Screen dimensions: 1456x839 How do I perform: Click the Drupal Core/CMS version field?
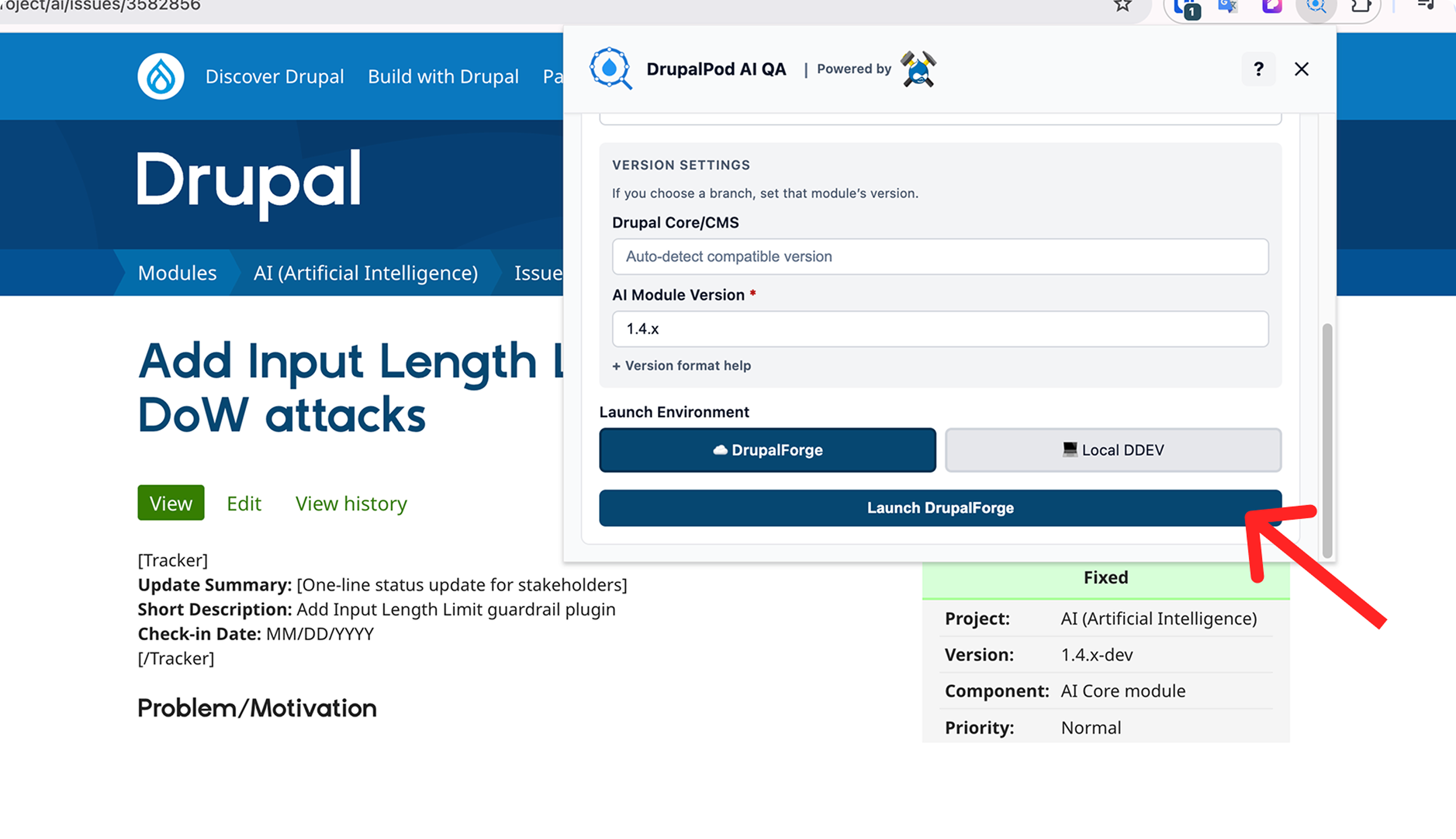point(940,256)
